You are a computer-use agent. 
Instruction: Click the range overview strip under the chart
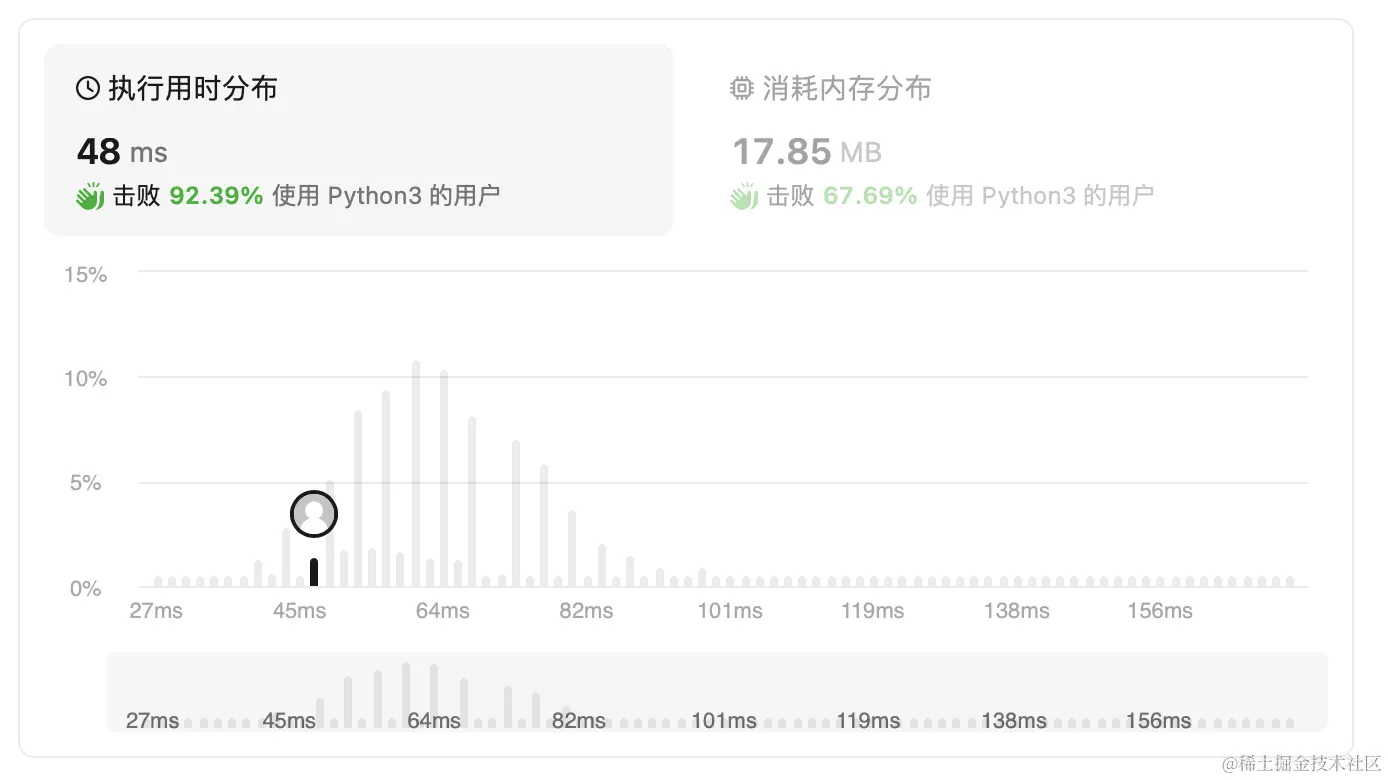tap(717, 692)
